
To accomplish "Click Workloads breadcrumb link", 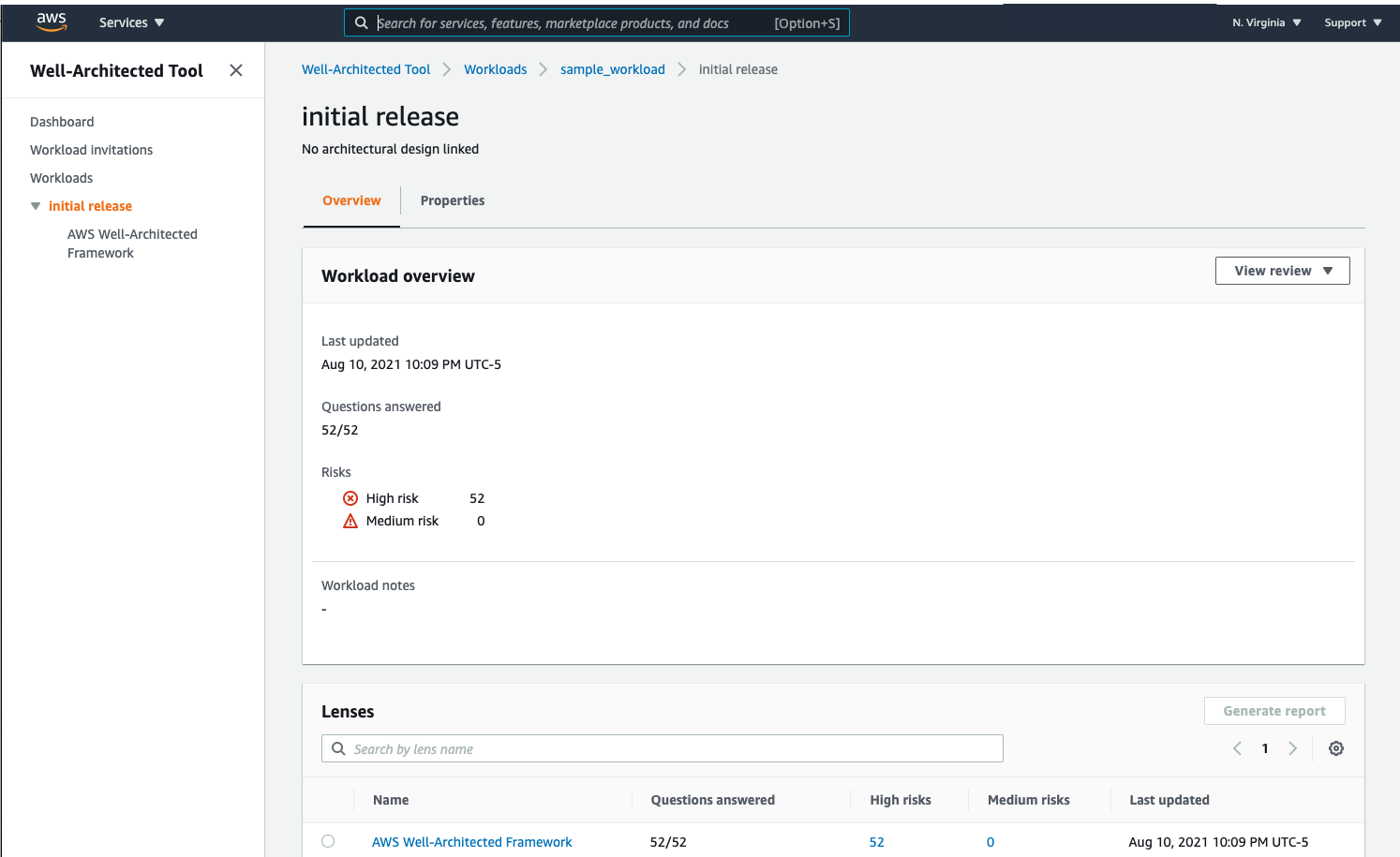I will click(495, 69).
